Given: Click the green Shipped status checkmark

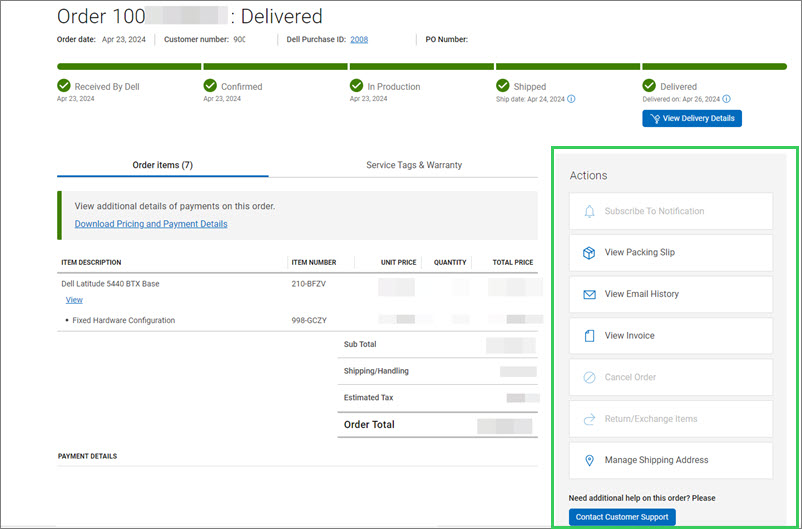Looking at the screenshot, I should pyautogui.click(x=503, y=86).
